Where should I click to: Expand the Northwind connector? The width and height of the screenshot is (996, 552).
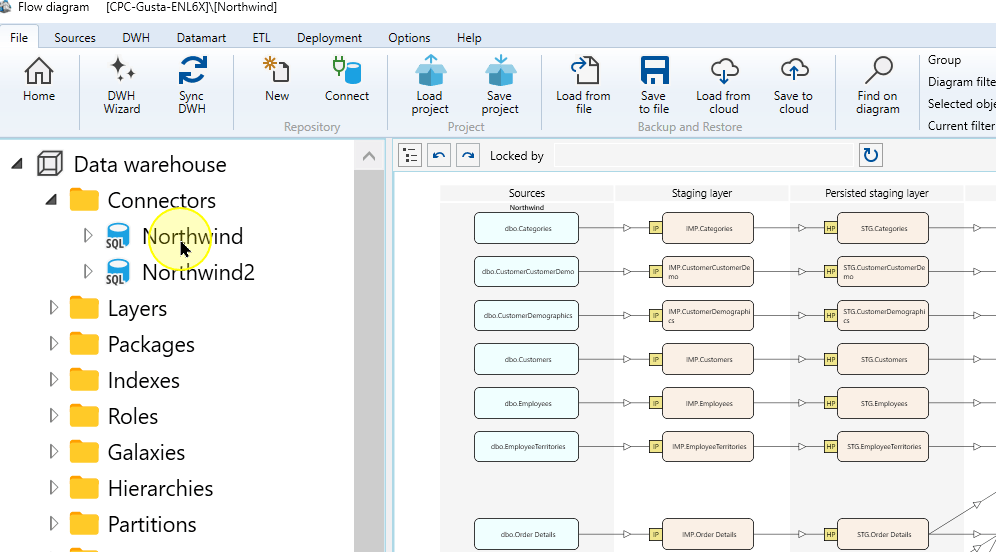tap(88, 236)
